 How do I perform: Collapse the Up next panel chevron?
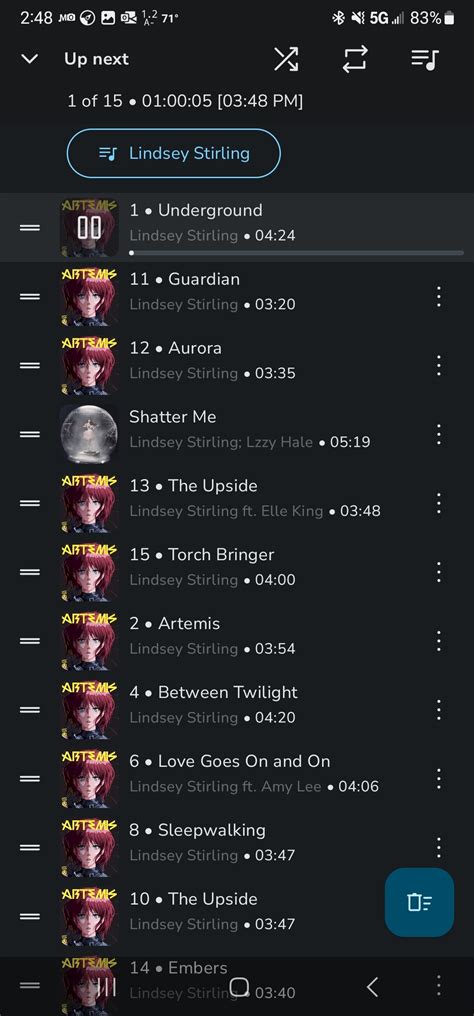pos(30,59)
